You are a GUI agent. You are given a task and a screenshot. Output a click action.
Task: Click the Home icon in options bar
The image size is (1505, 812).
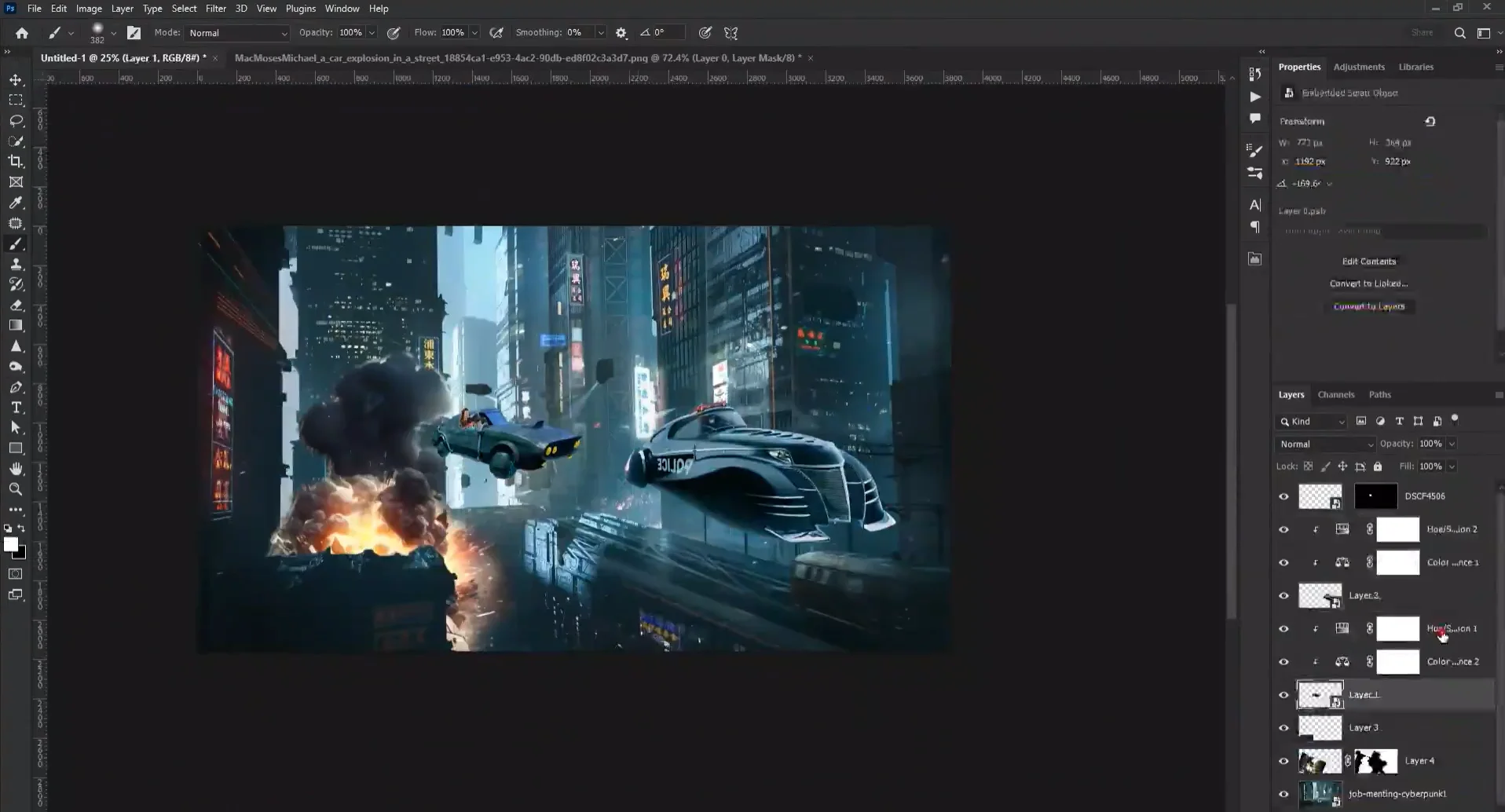point(22,33)
